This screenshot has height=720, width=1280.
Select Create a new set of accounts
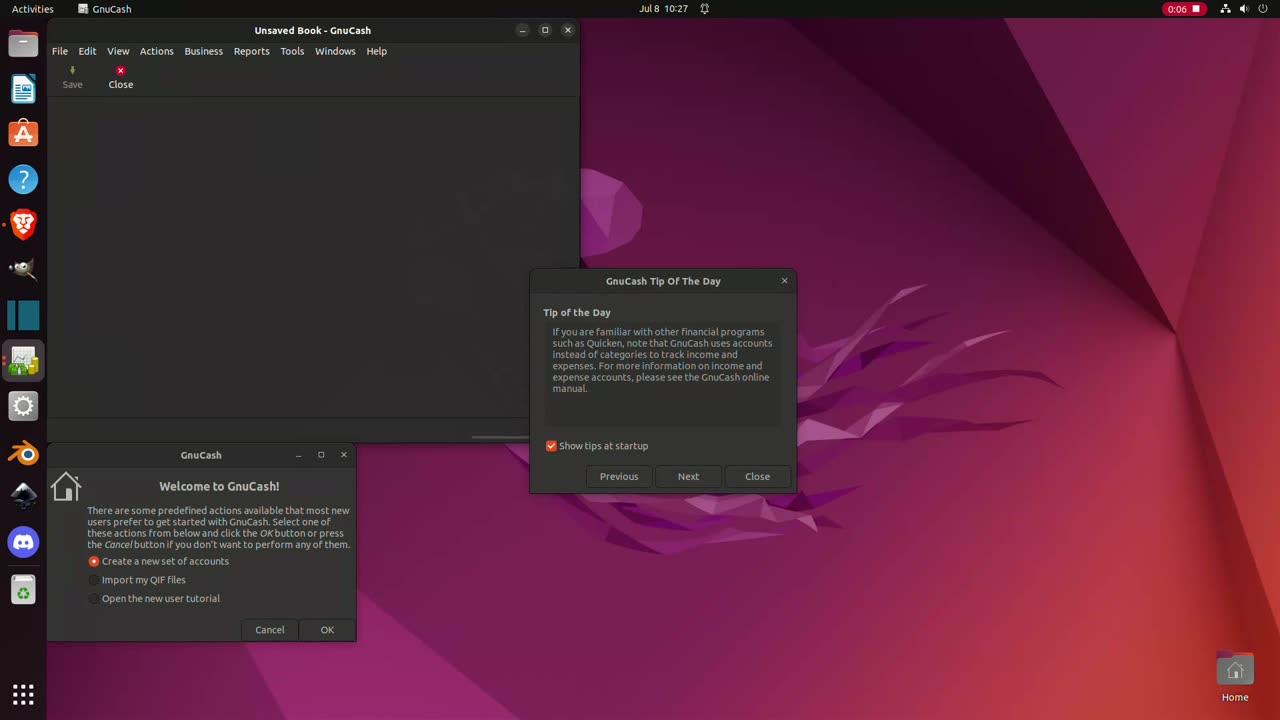(x=159, y=561)
